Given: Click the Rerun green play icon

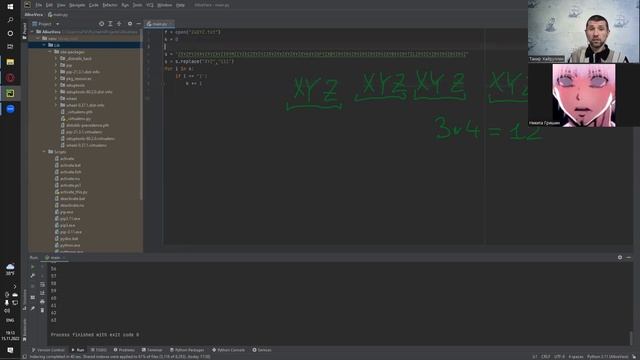Looking at the screenshot, I should tap(33, 267).
